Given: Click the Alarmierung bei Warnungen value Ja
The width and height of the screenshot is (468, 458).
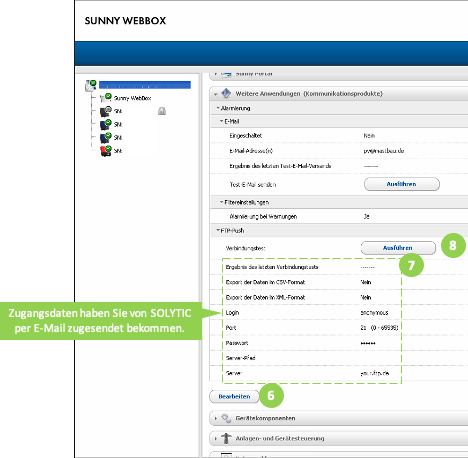Looking at the screenshot, I should point(366,216).
